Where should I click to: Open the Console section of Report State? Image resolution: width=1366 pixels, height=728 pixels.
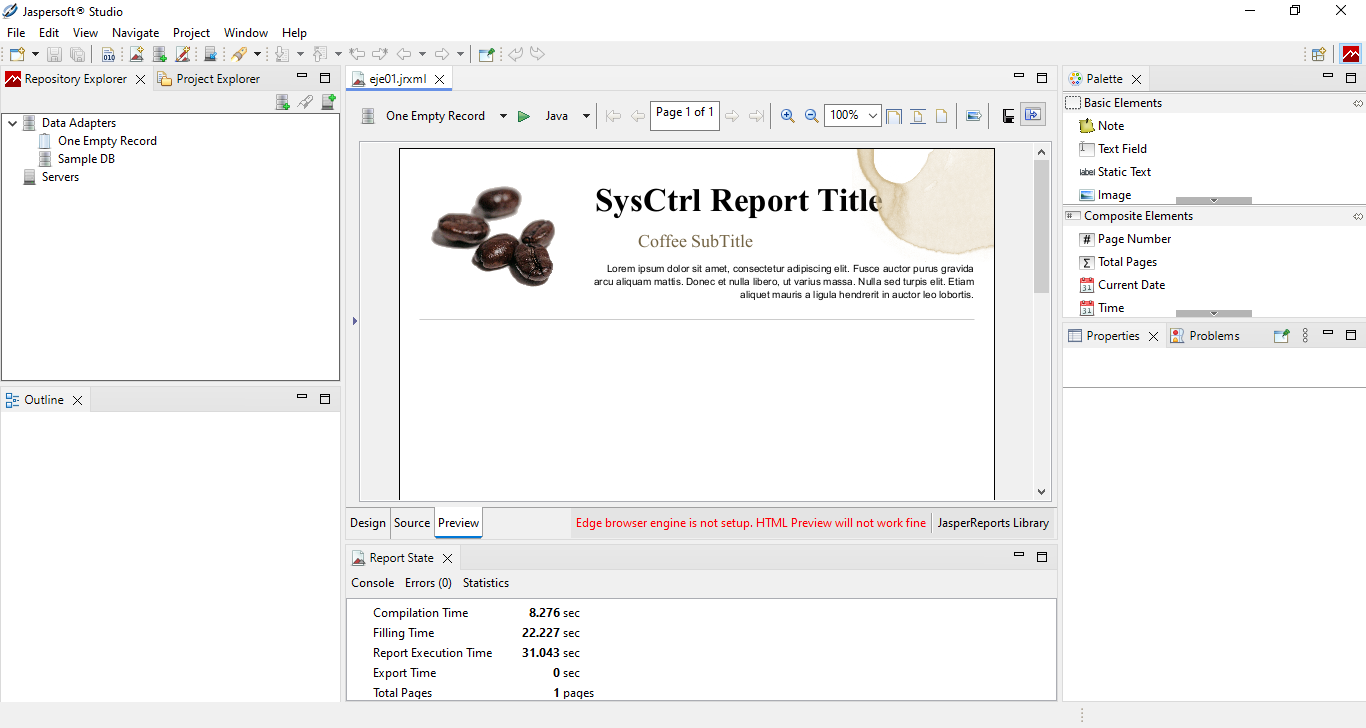pyautogui.click(x=373, y=583)
